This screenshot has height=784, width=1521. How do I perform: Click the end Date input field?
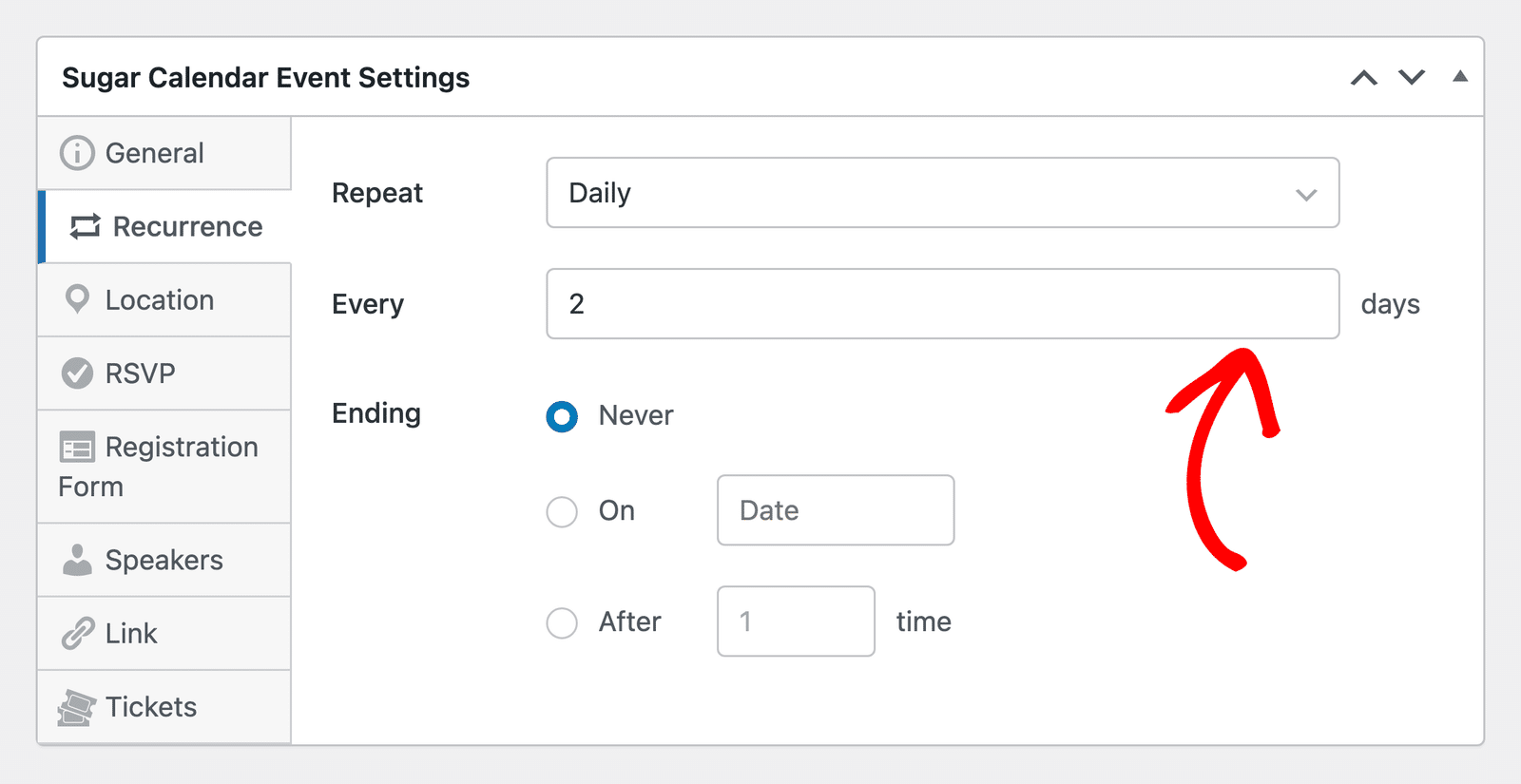click(836, 510)
